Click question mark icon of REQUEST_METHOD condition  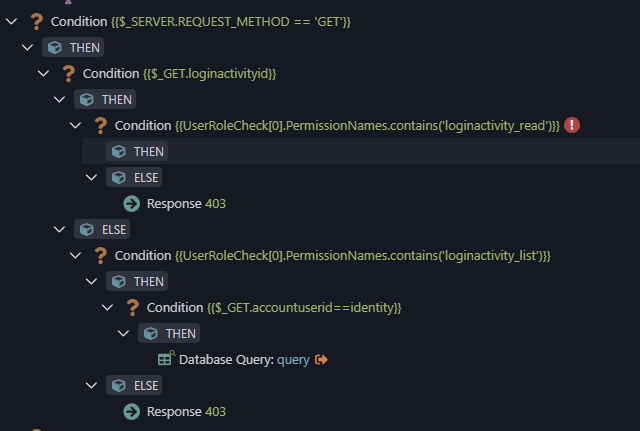36,21
